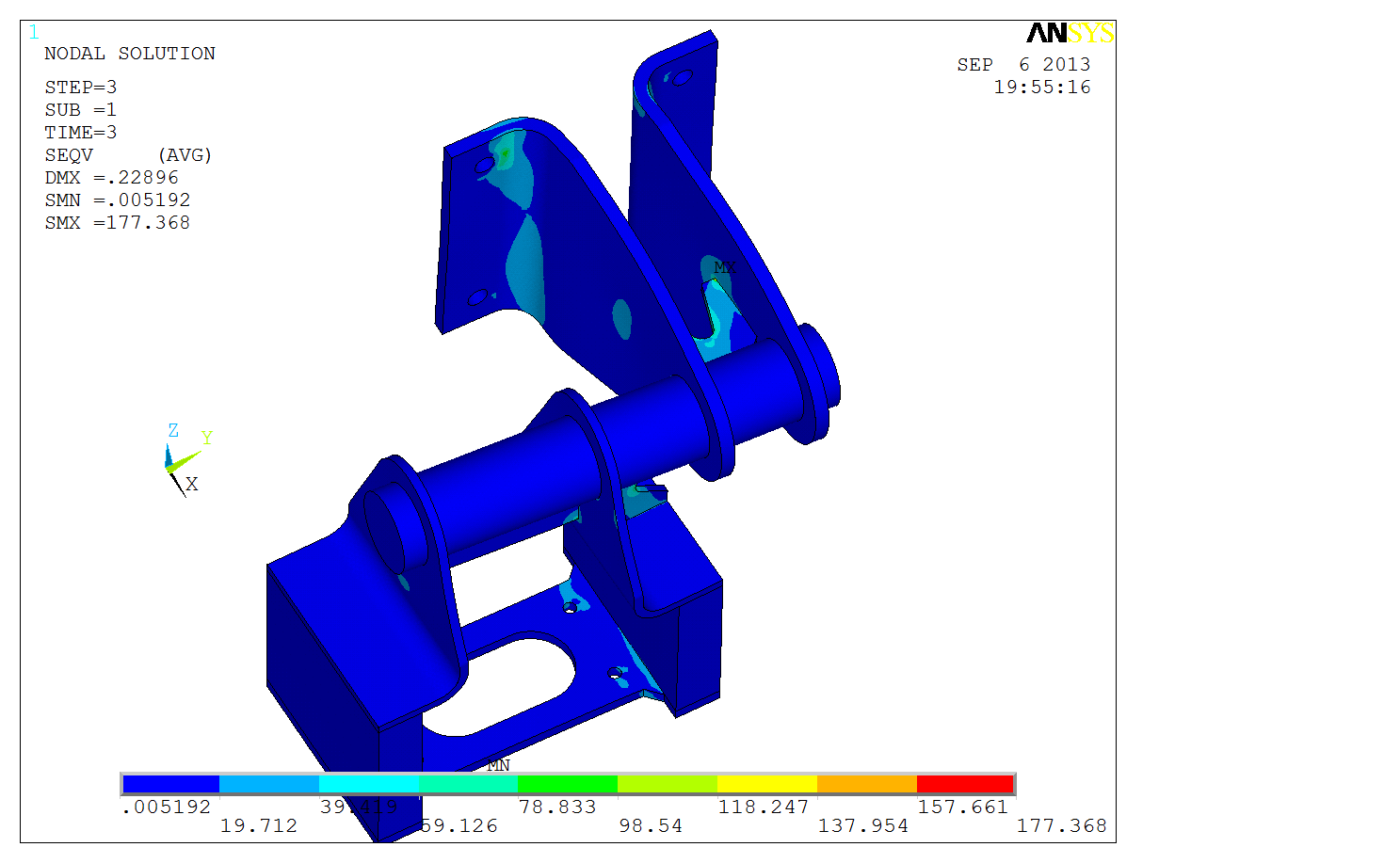Click legend value 157.661

tap(963, 807)
